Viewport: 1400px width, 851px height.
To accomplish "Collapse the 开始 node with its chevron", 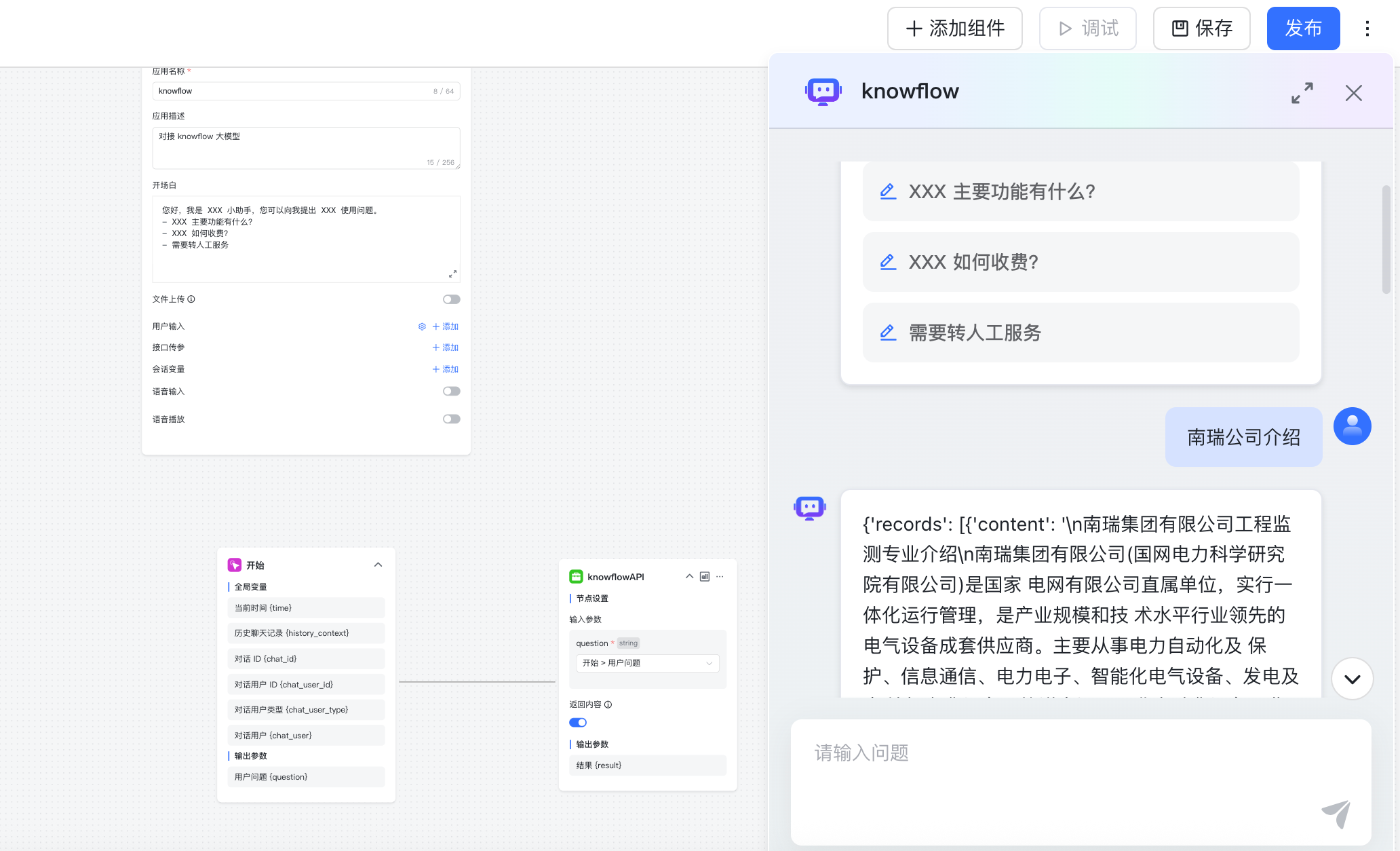I will point(378,564).
